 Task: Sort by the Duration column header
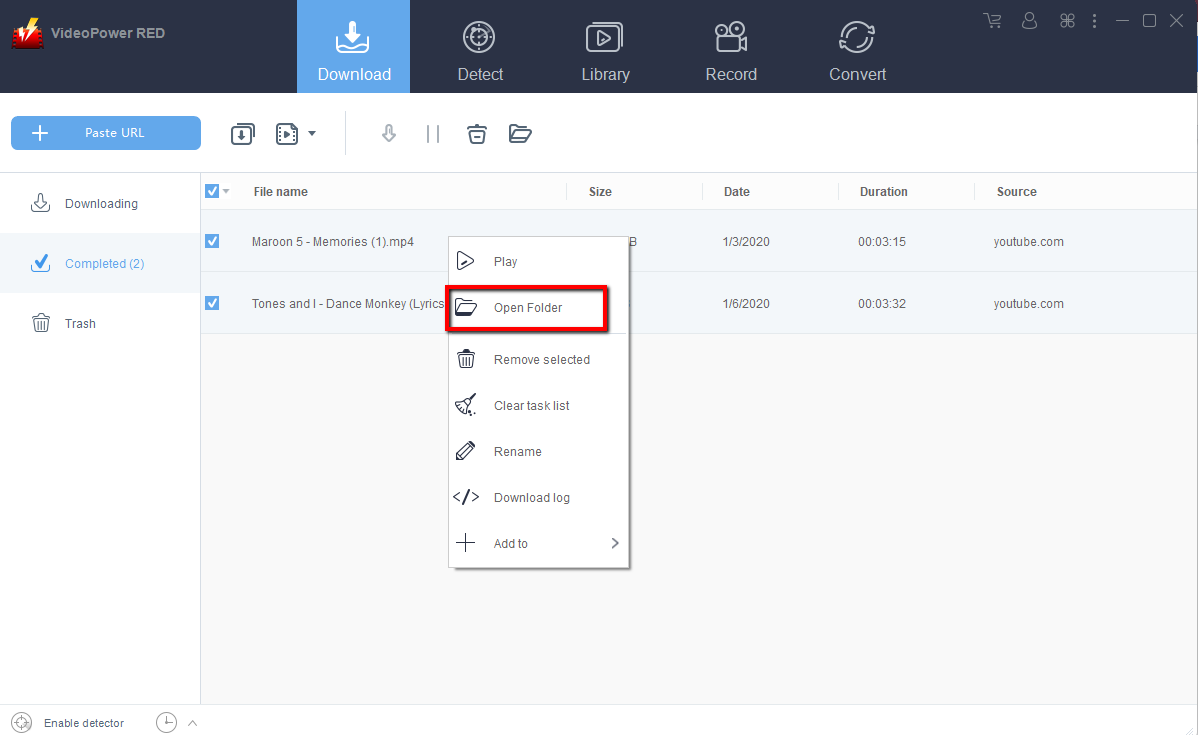point(883,192)
